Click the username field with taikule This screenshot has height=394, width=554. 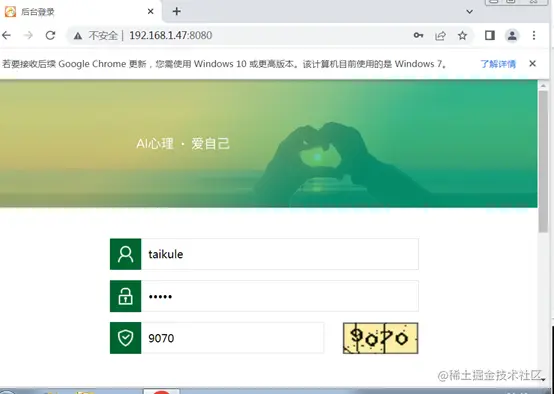tap(280, 254)
